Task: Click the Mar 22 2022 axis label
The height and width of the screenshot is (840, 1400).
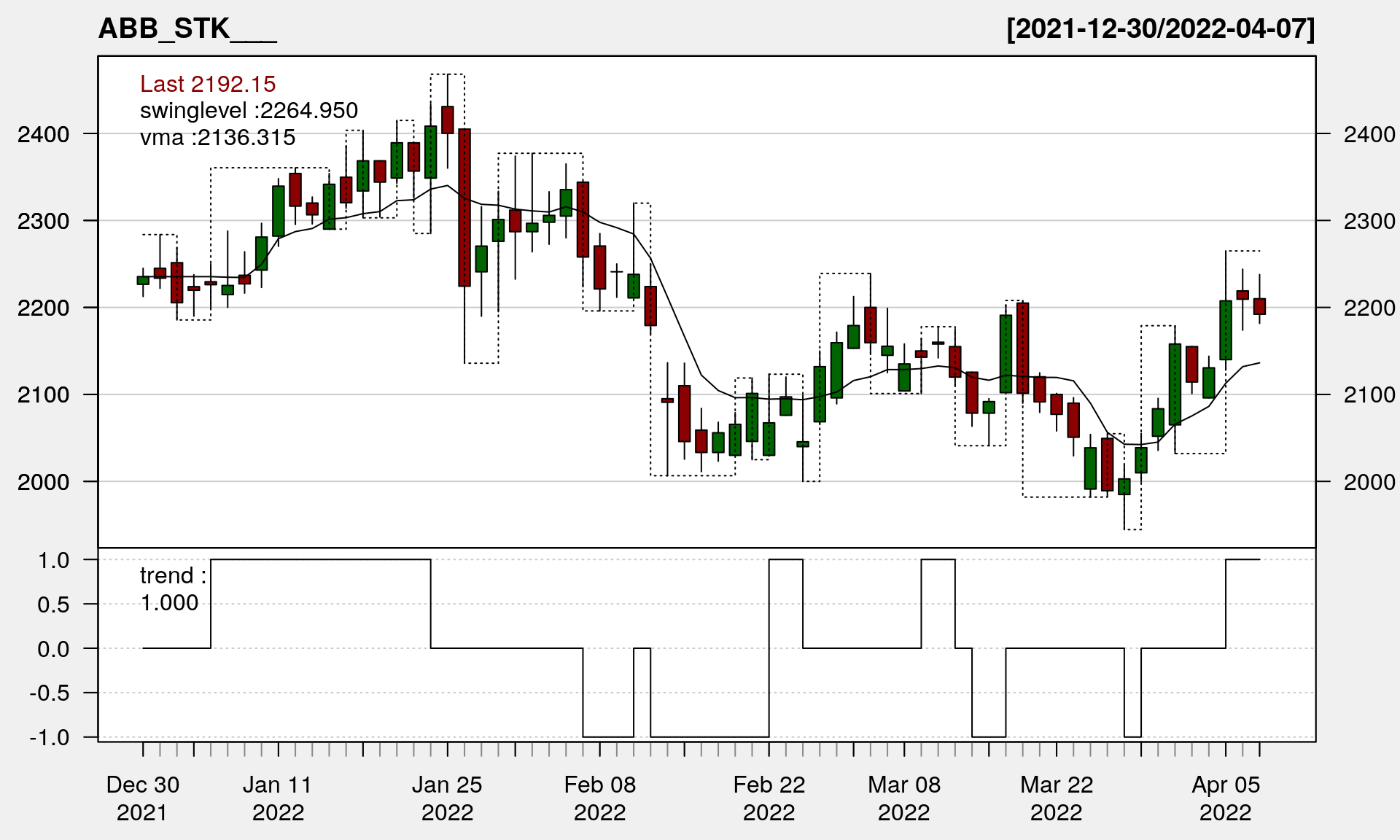Action: tap(1057, 798)
